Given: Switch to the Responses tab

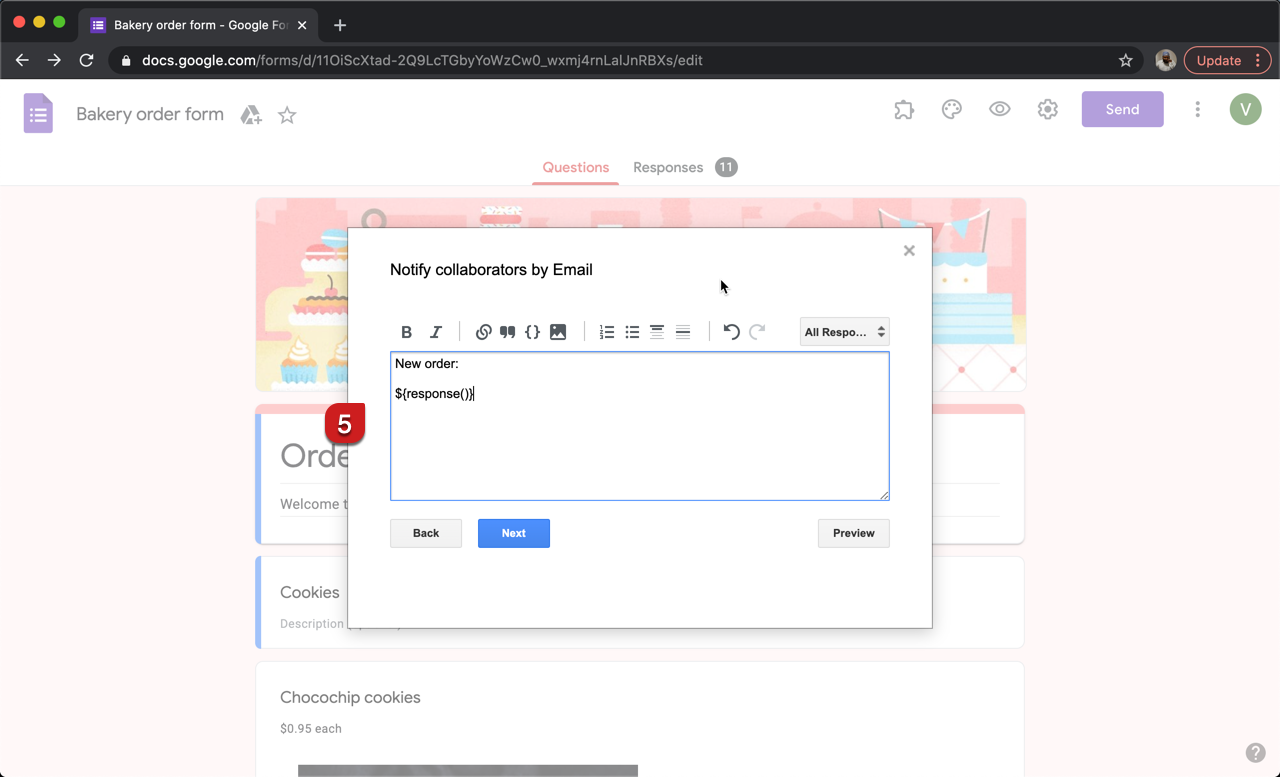Looking at the screenshot, I should (x=668, y=167).
